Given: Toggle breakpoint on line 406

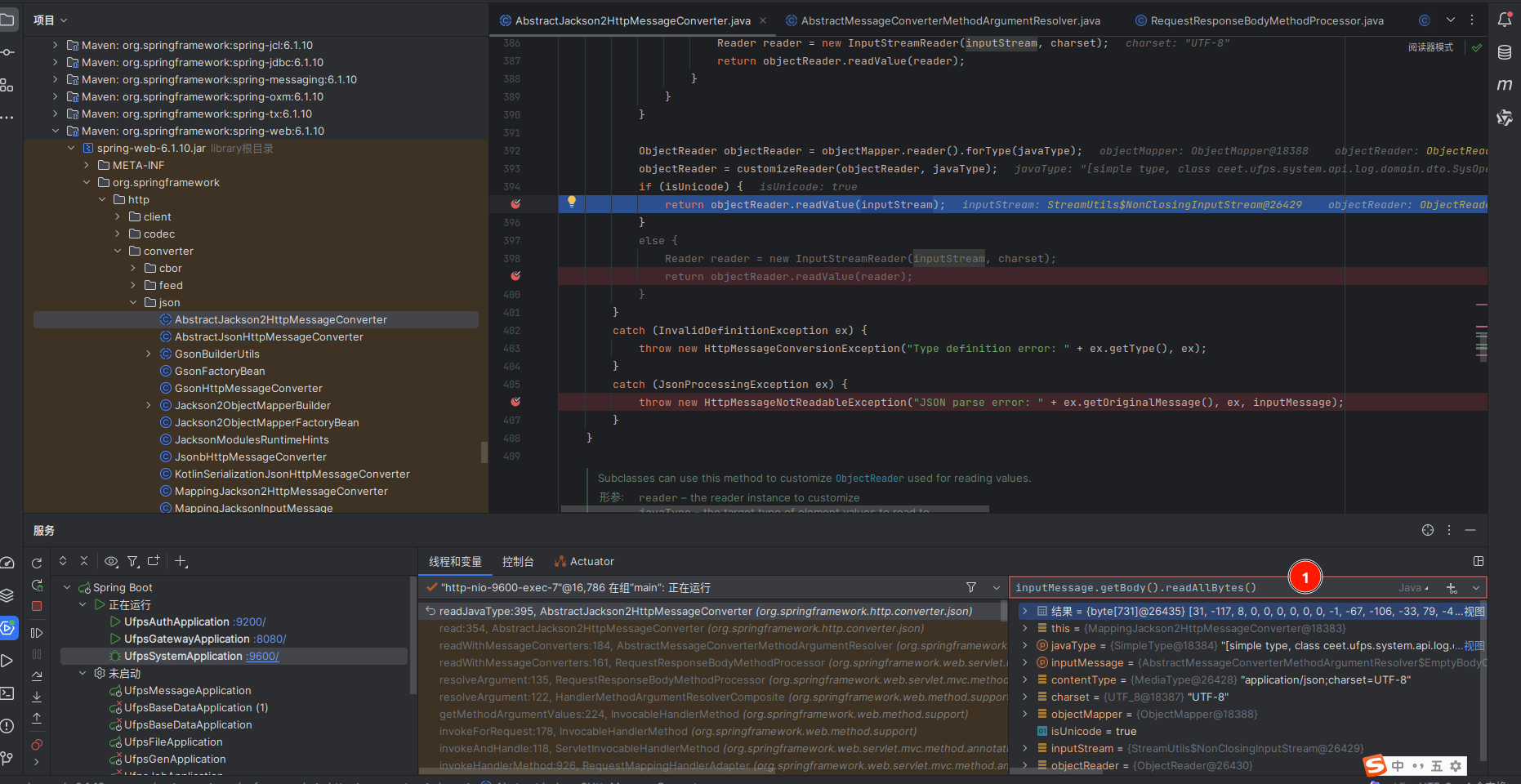Looking at the screenshot, I should (515, 402).
